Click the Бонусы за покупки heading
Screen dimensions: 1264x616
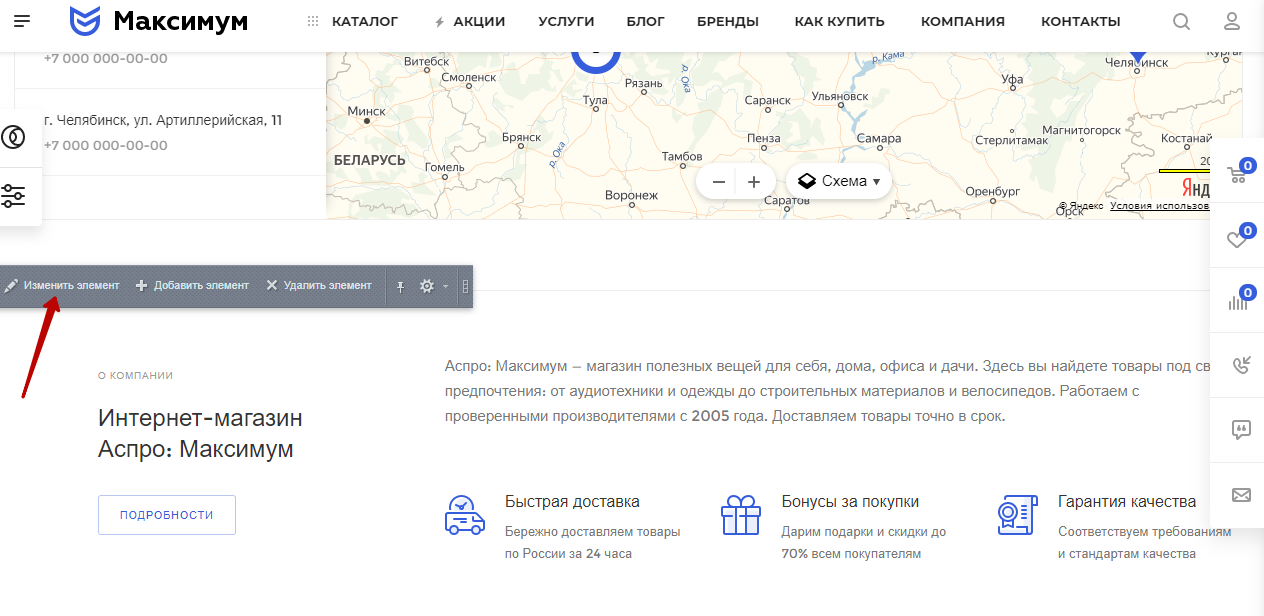pos(850,501)
